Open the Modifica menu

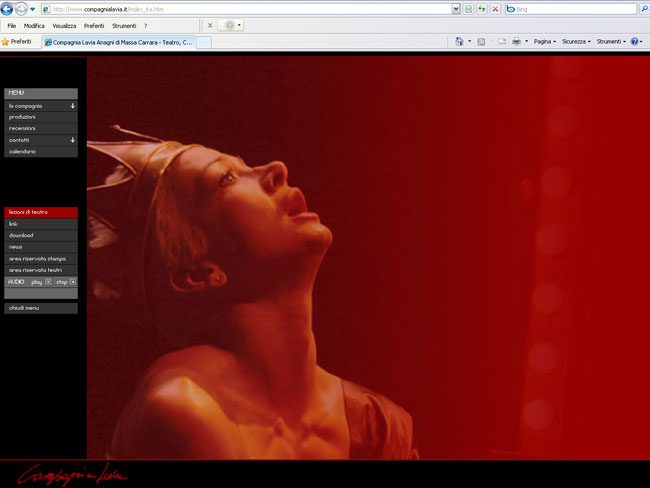[x=34, y=26]
